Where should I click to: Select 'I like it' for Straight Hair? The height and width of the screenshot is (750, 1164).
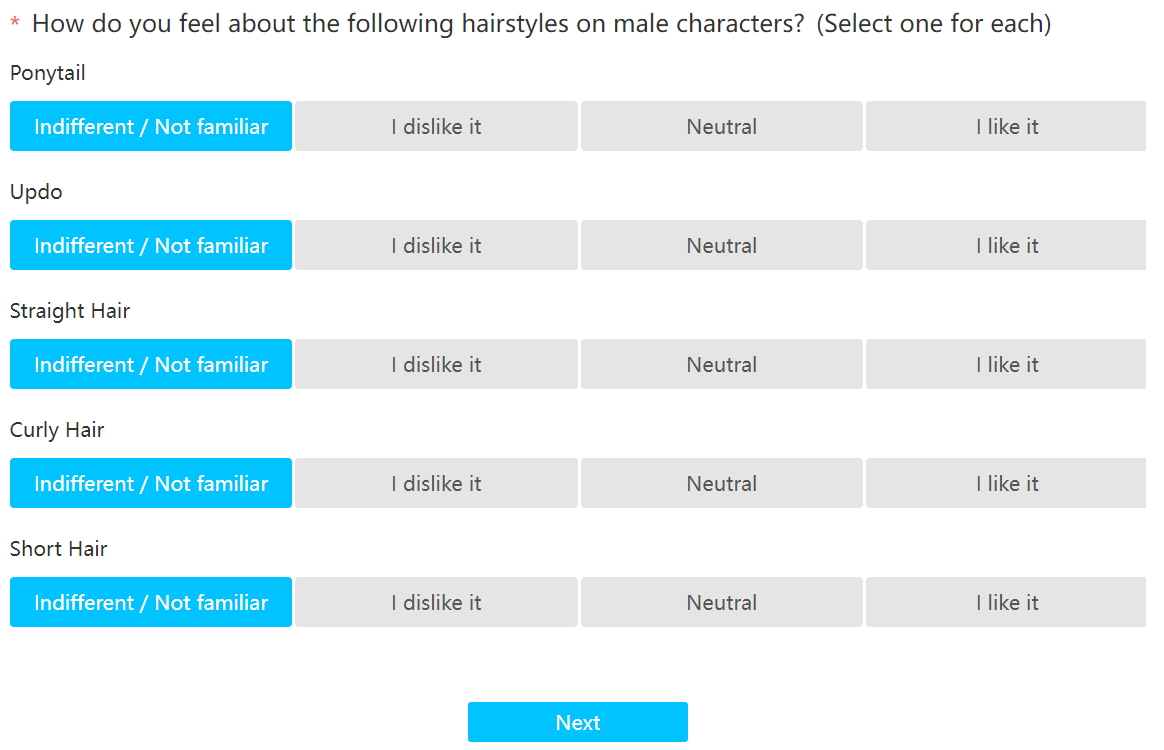(1006, 364)
